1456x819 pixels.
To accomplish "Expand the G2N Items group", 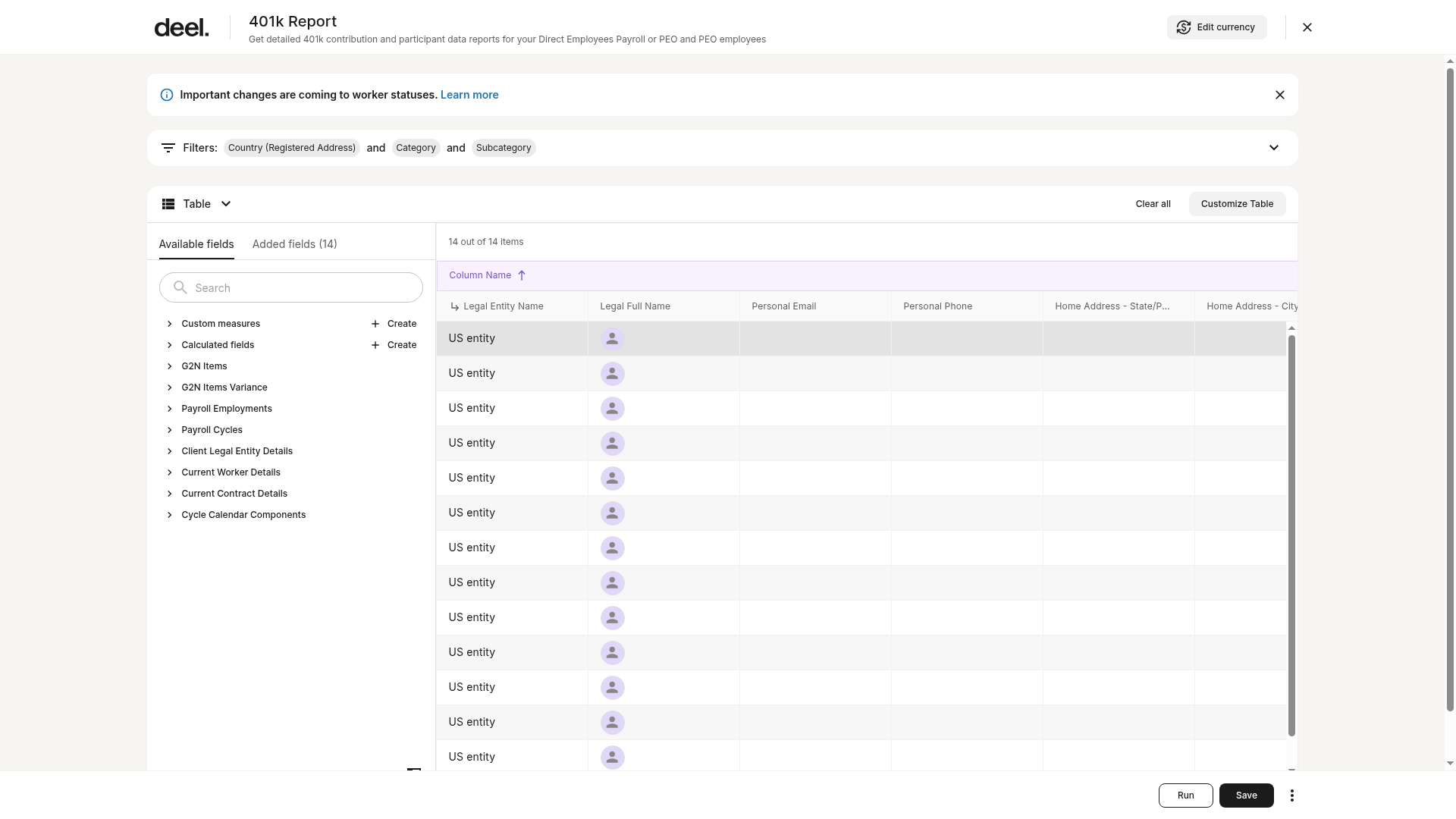I will (170, 366).
